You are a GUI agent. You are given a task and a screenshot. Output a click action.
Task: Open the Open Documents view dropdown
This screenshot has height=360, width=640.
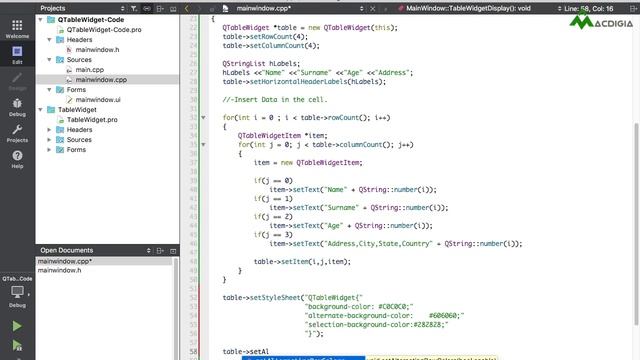(x=149, y=251)
